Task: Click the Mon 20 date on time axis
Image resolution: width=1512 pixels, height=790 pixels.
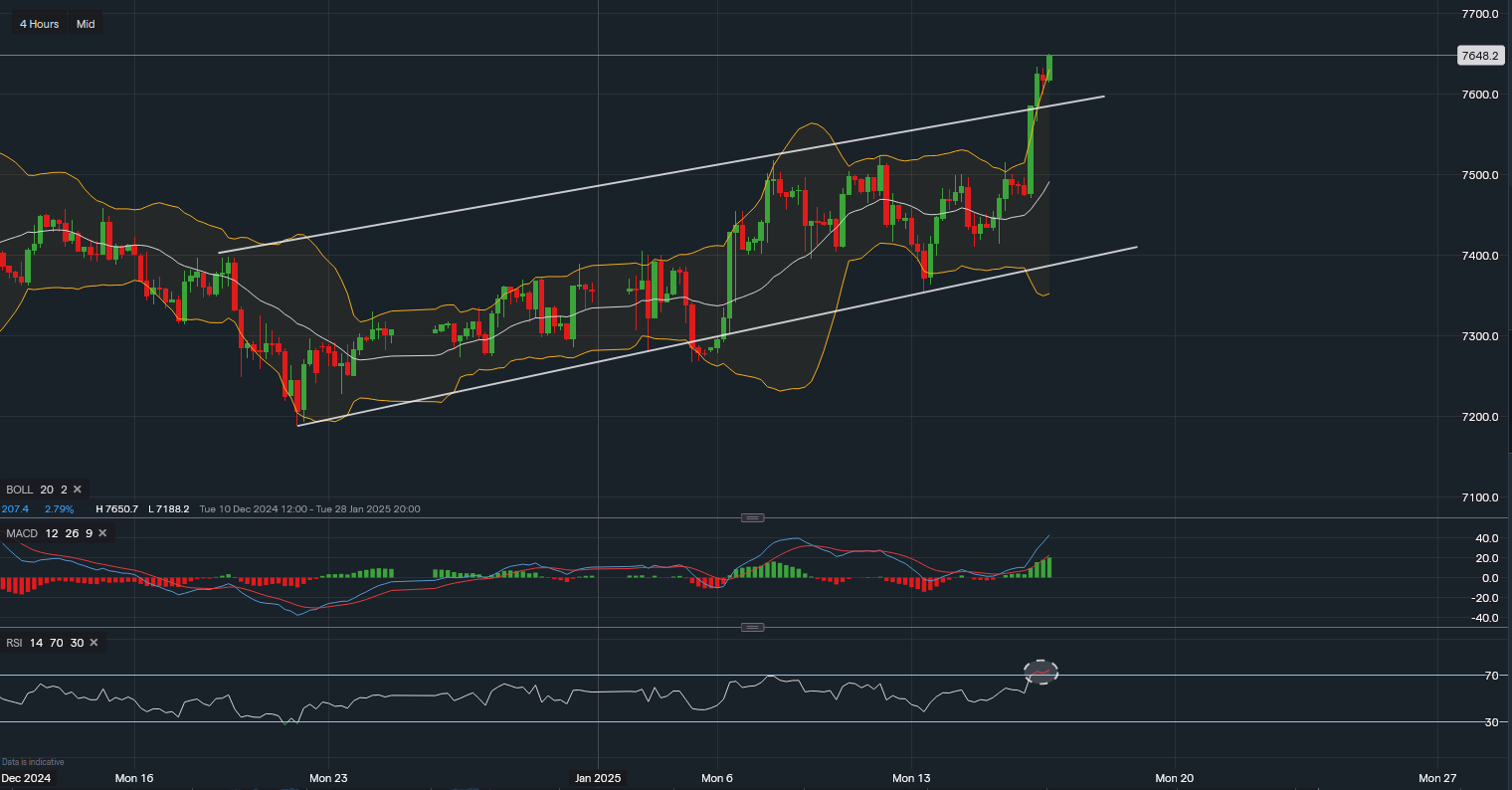Action: (x=1174, y=778)
